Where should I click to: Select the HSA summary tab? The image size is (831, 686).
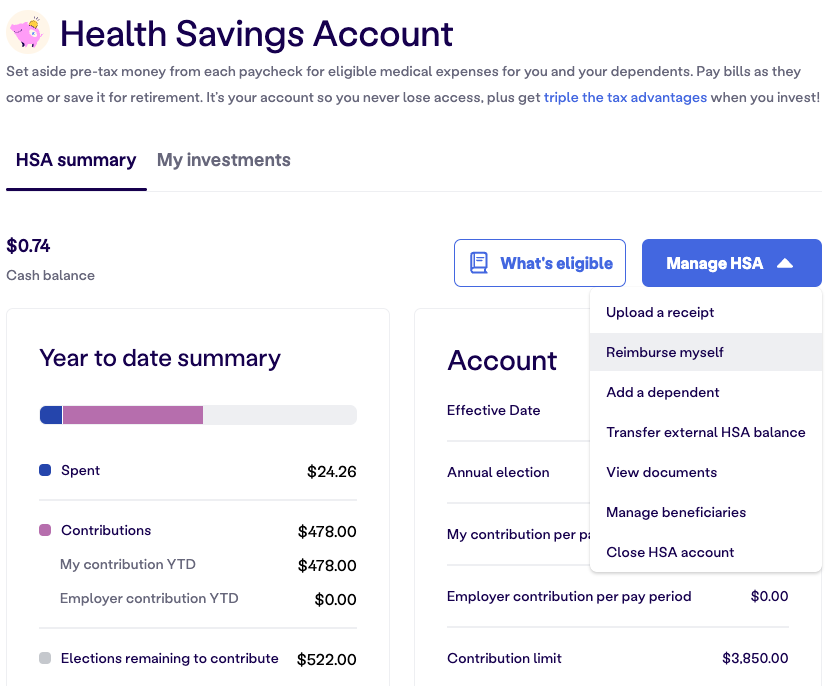[x=76, y=160]
